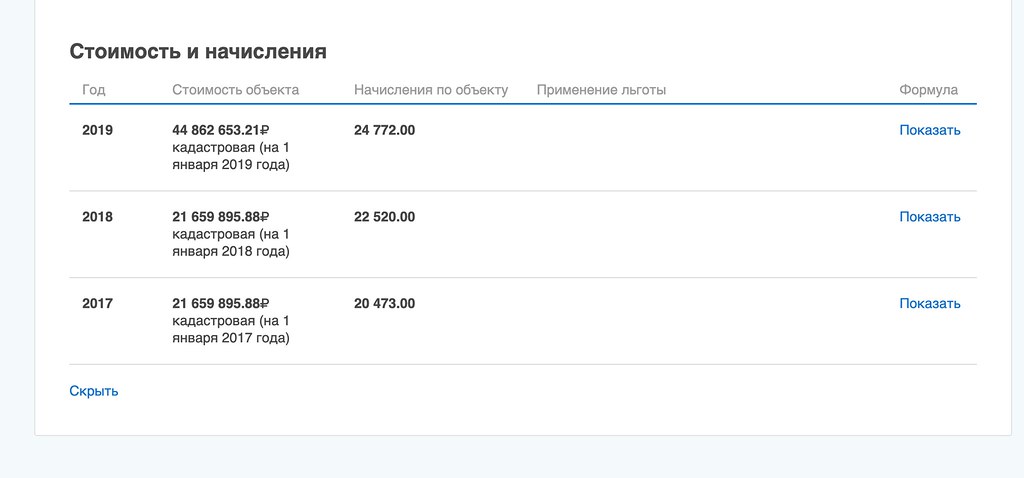Click the 'на 1 января 2019 года' note

point(231,156)
